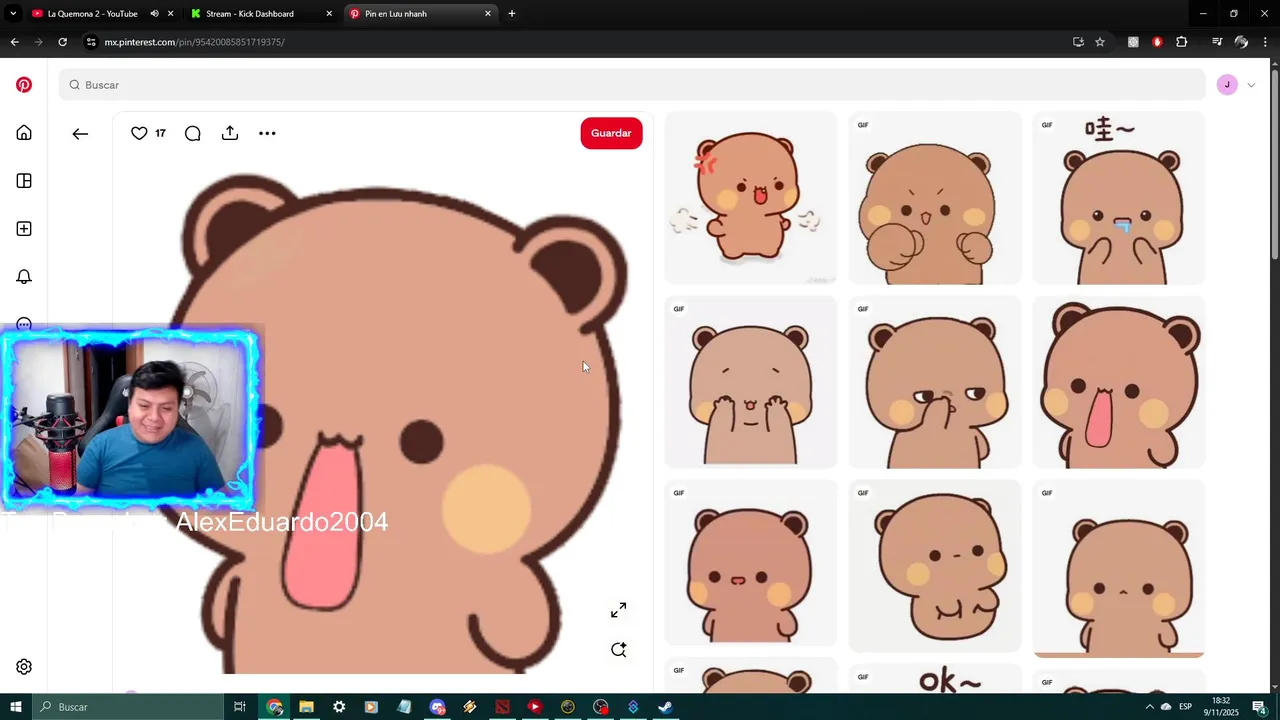1280x720 pixels.
Task: Open File Explorer from the taskbar
Action: tap(306, 707)
